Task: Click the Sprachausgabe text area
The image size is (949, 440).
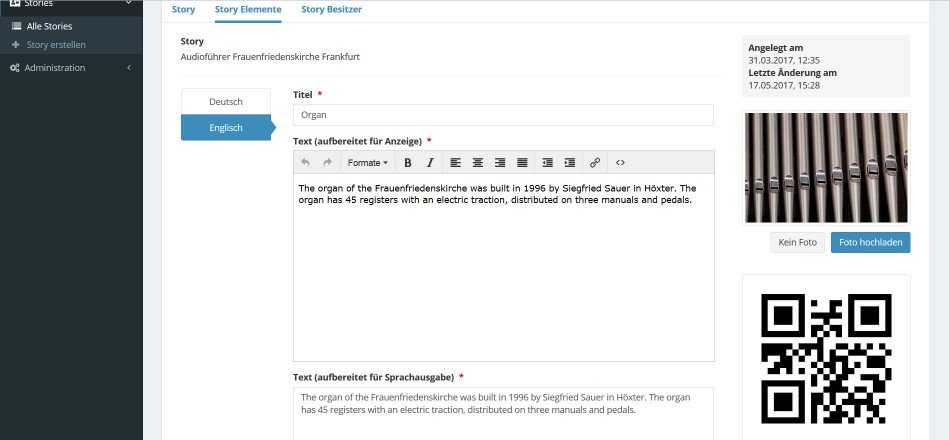Action: click(503, 414)
